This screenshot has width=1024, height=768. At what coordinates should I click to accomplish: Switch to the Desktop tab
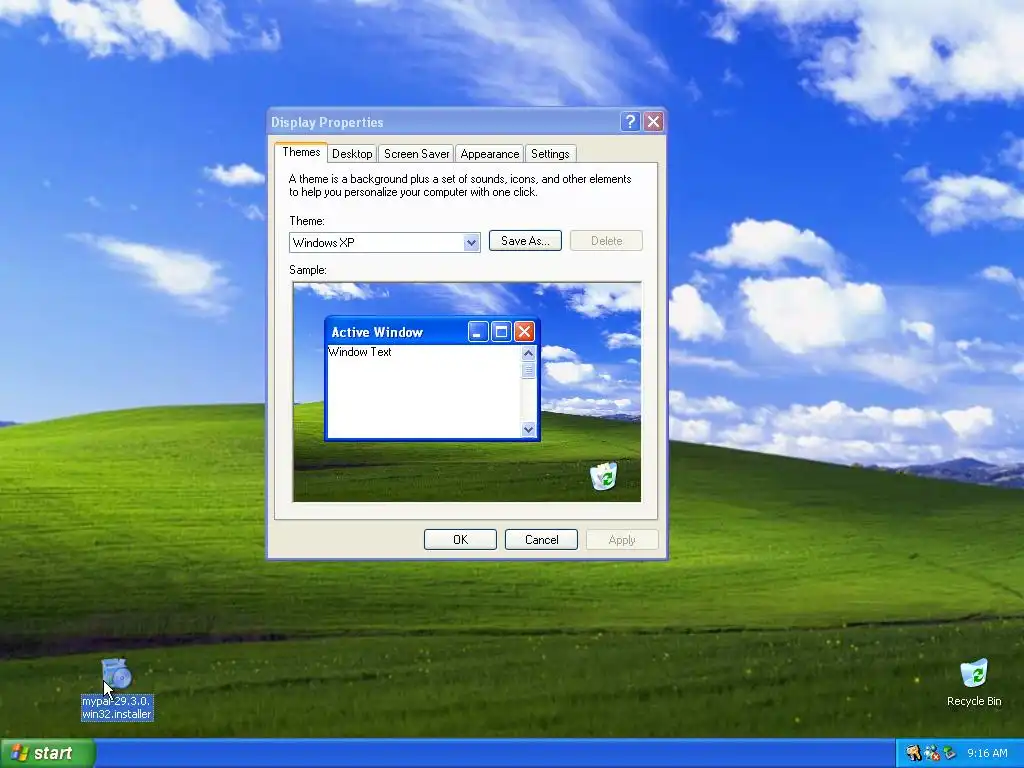click(x=352, y=153)
